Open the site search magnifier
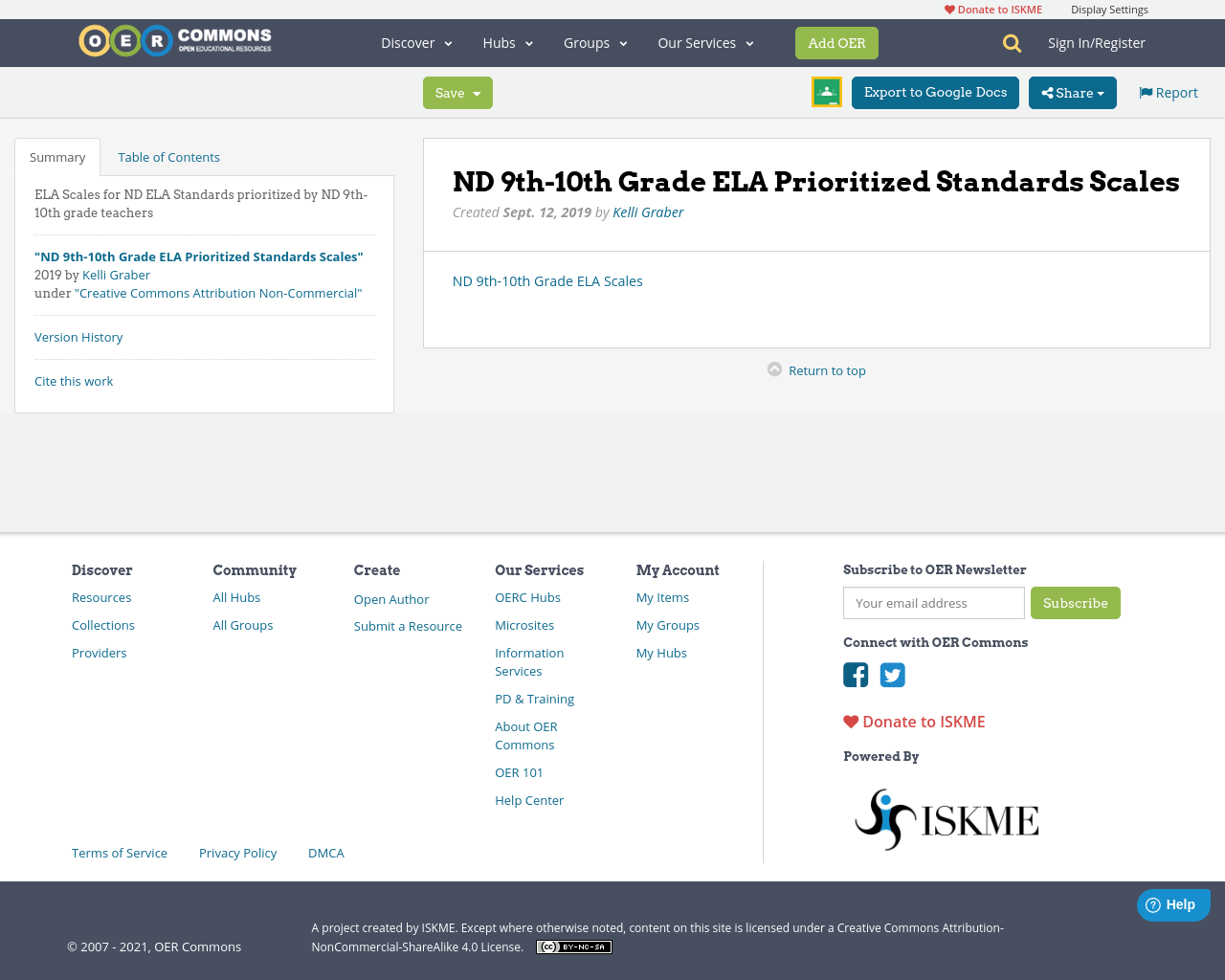This screenshot has width=1225, height=980. 1010,42
